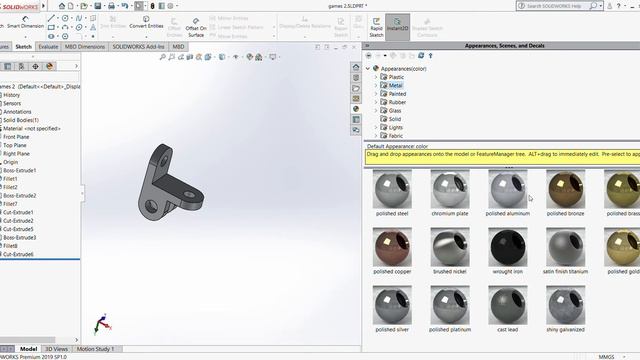Expand the Lights appearance folder
Viewport: 640px width, 360px height.
click(x=376, y=127)
